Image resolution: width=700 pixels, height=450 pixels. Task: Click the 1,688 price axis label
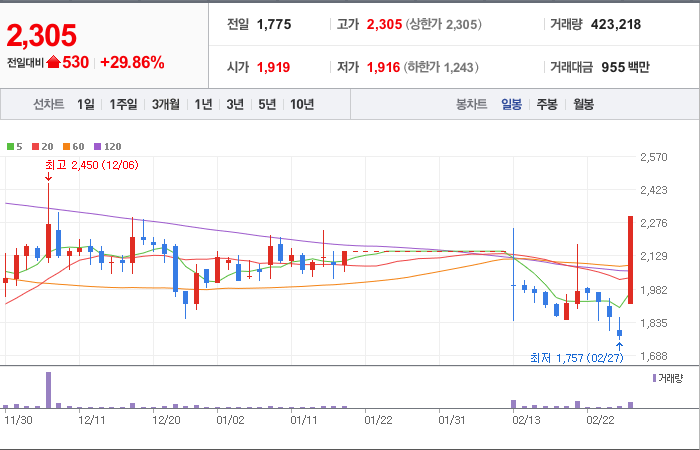(x=654, y=356)
